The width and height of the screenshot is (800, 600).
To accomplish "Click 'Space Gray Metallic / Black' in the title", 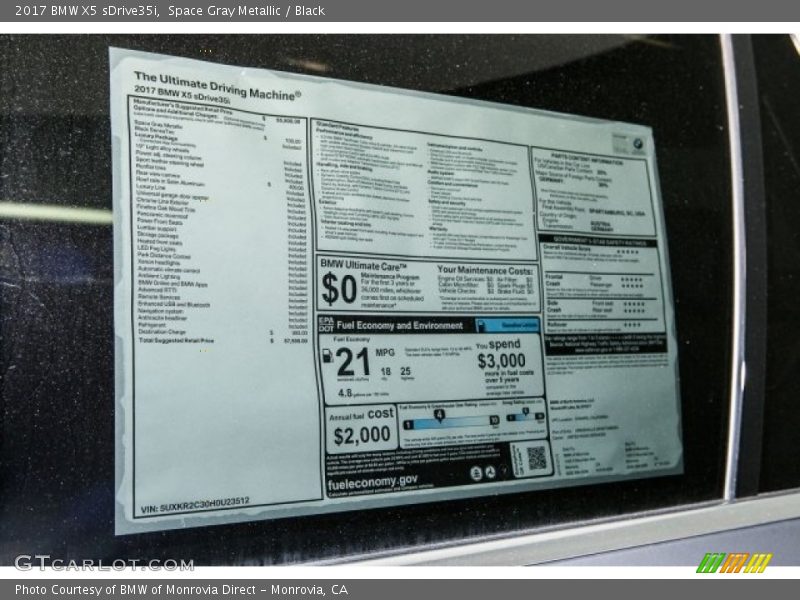I will 246,11.
